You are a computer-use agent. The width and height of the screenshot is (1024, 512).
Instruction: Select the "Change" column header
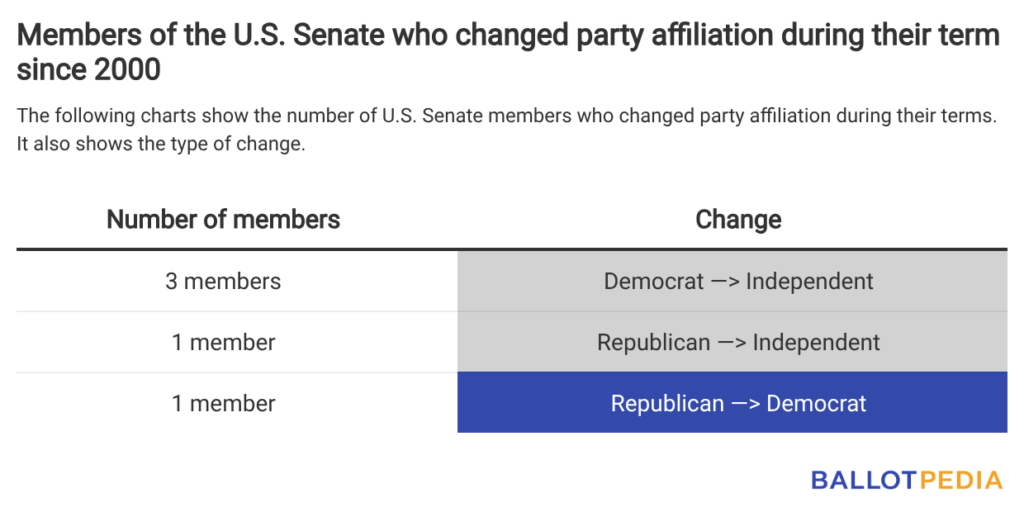coord(738,219)
